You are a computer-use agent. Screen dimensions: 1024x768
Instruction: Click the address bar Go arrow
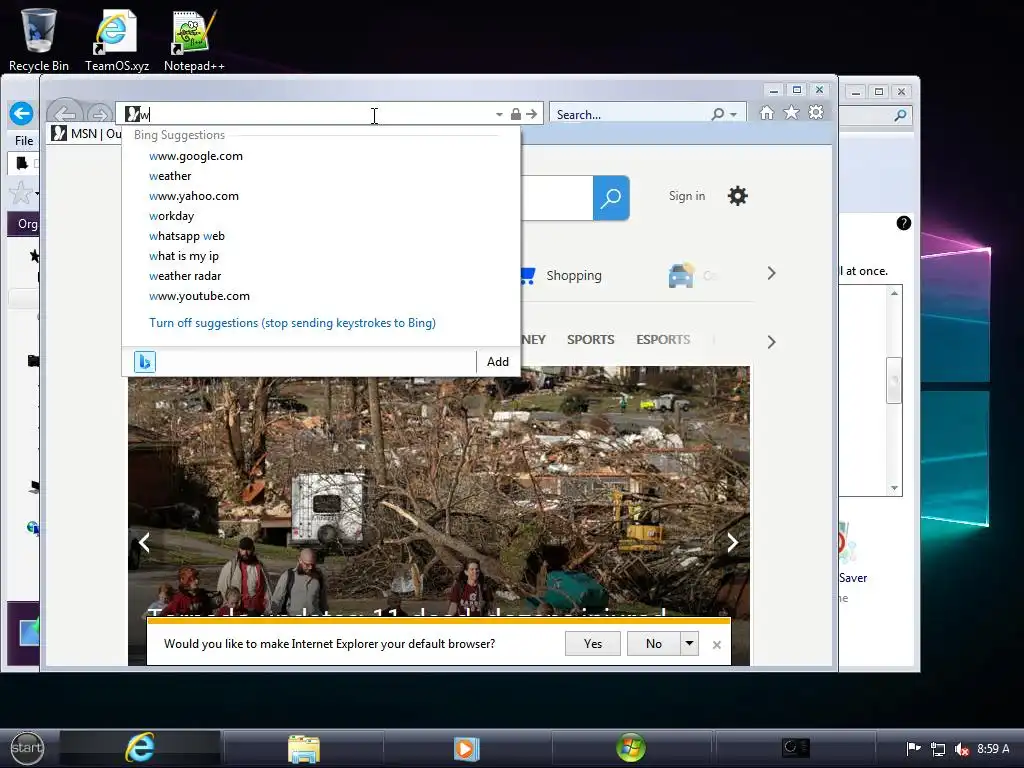532,114
